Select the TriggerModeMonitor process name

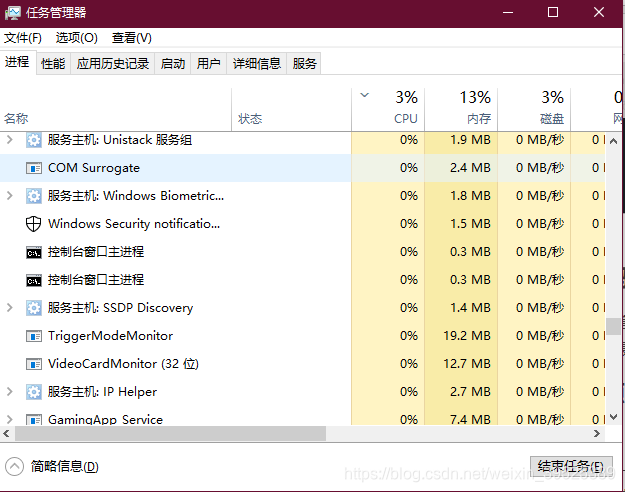coord(110,336)
